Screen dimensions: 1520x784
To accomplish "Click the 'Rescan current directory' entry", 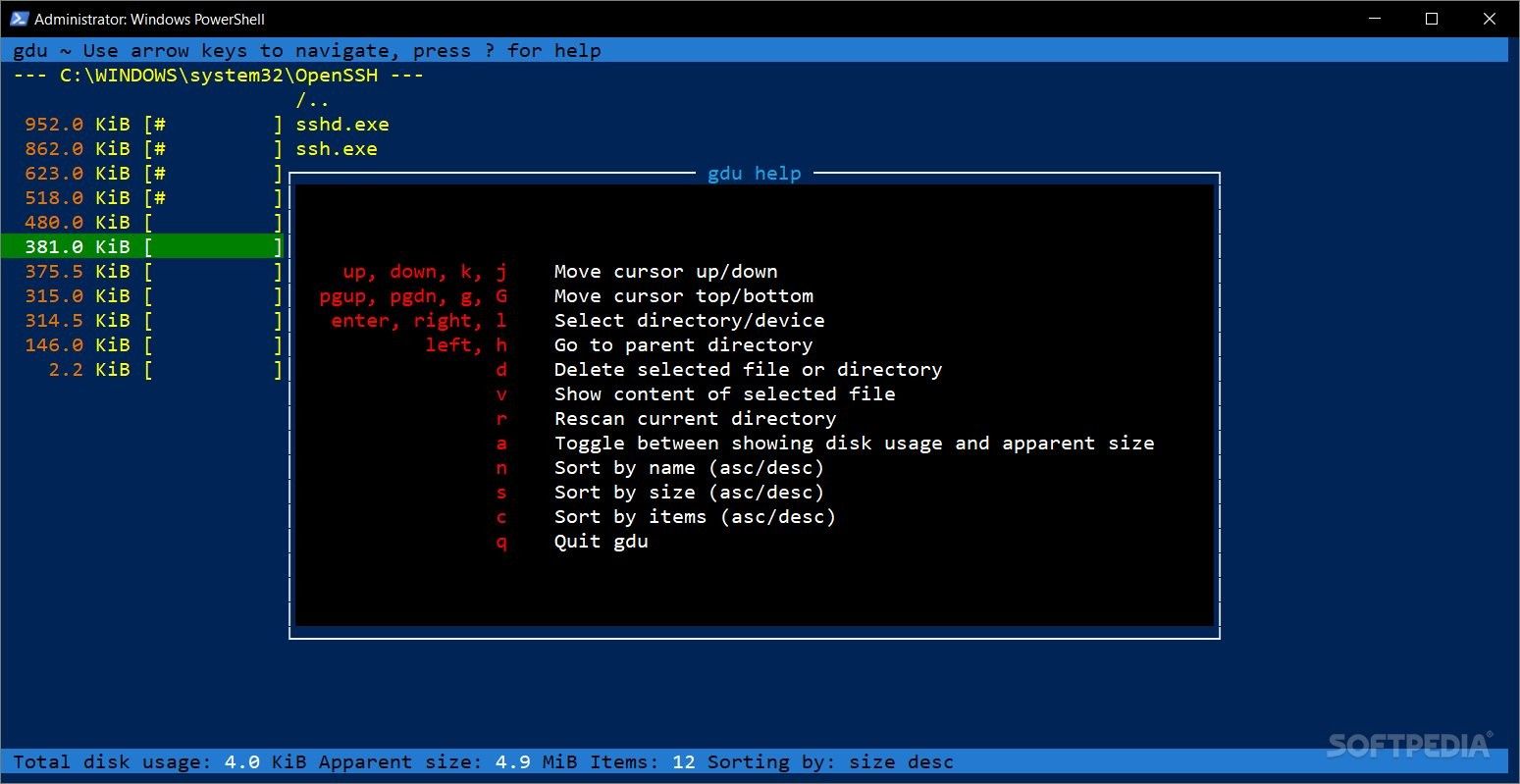I will click(x=696, y=419).
